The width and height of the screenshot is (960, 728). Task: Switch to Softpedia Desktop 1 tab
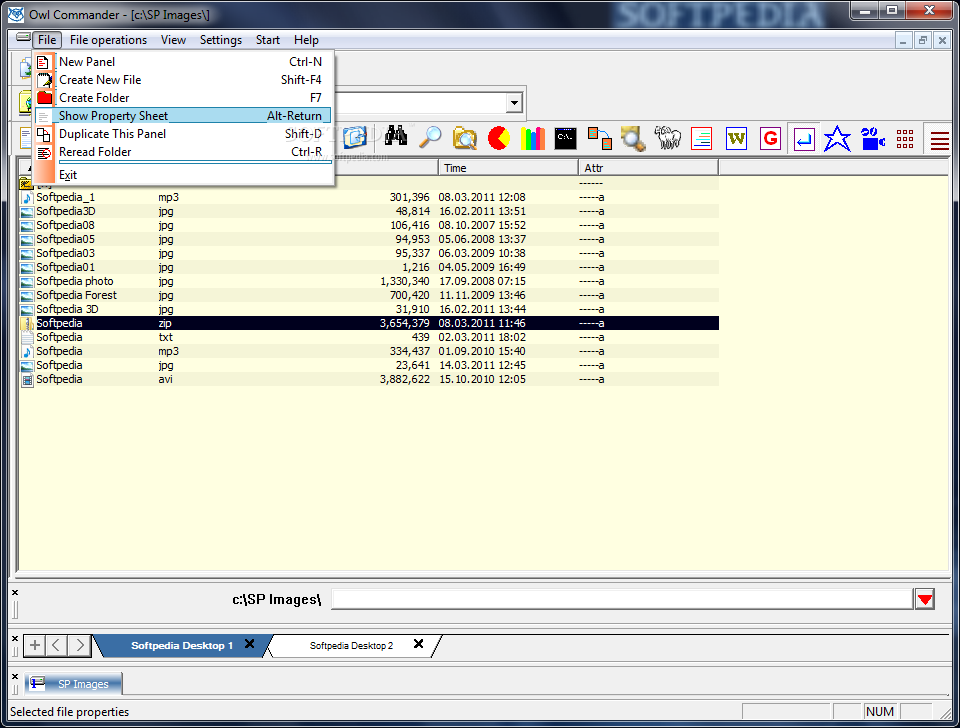pos(182,645)
